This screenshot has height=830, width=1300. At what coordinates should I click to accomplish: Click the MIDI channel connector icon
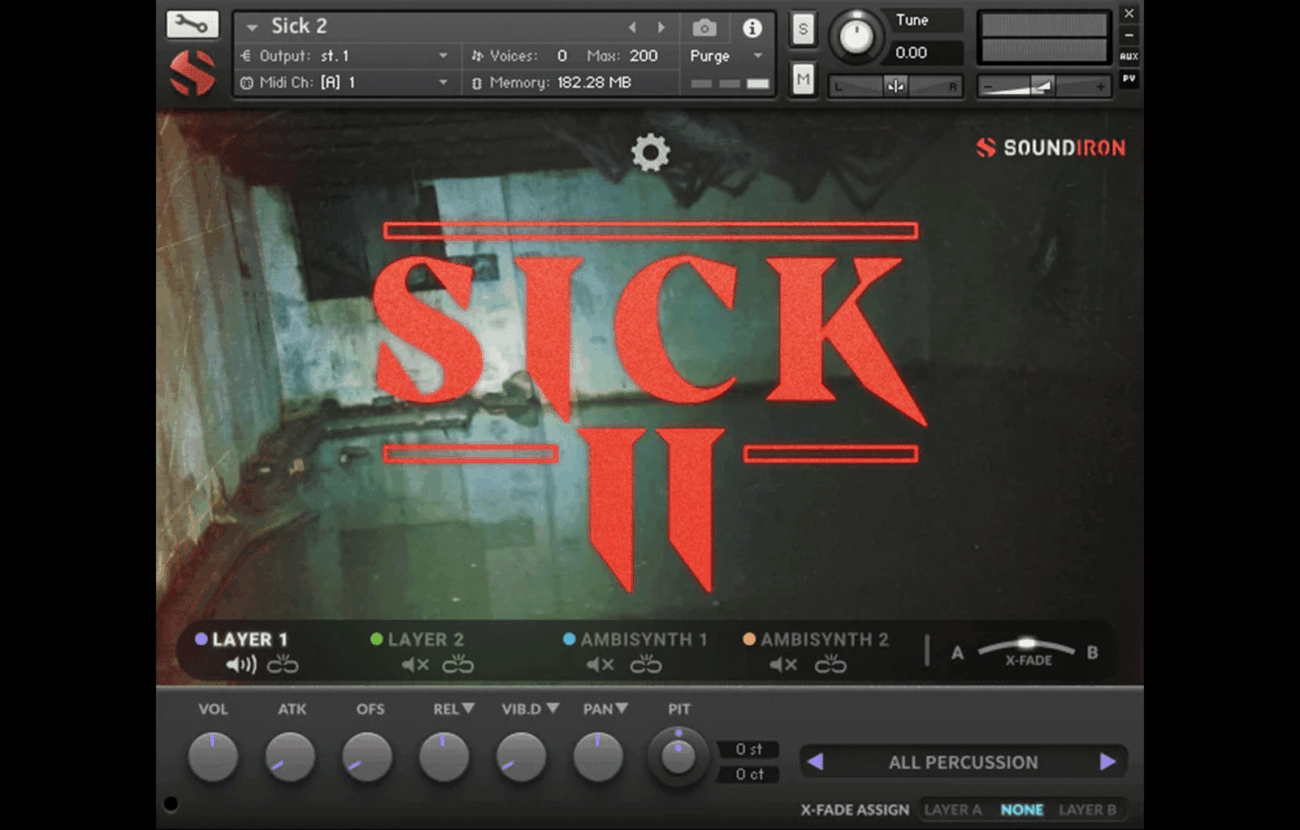(247, 83)
